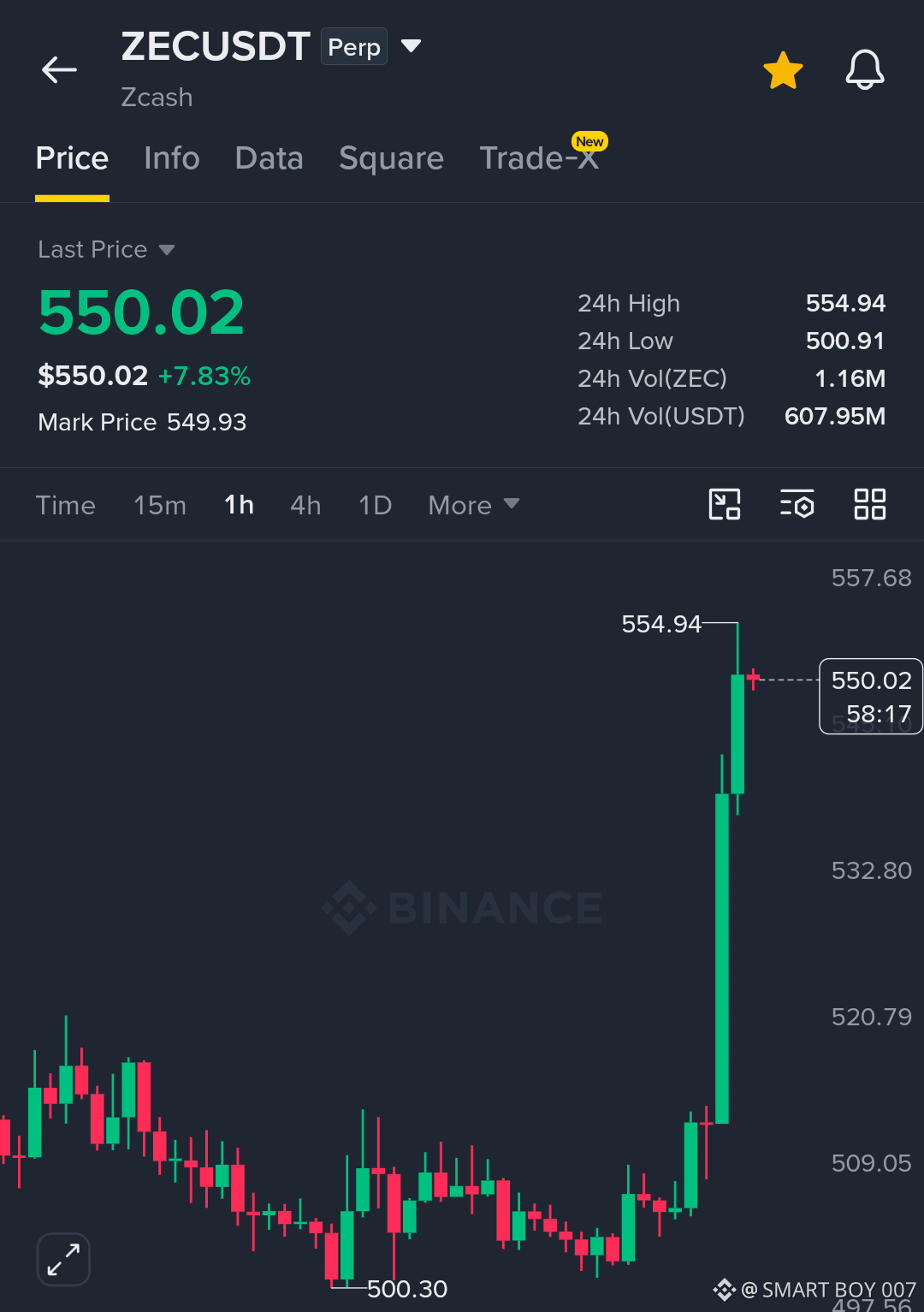Select the Price tab
The height and width of the screenshot is (1312, 924).
point(72,158)
